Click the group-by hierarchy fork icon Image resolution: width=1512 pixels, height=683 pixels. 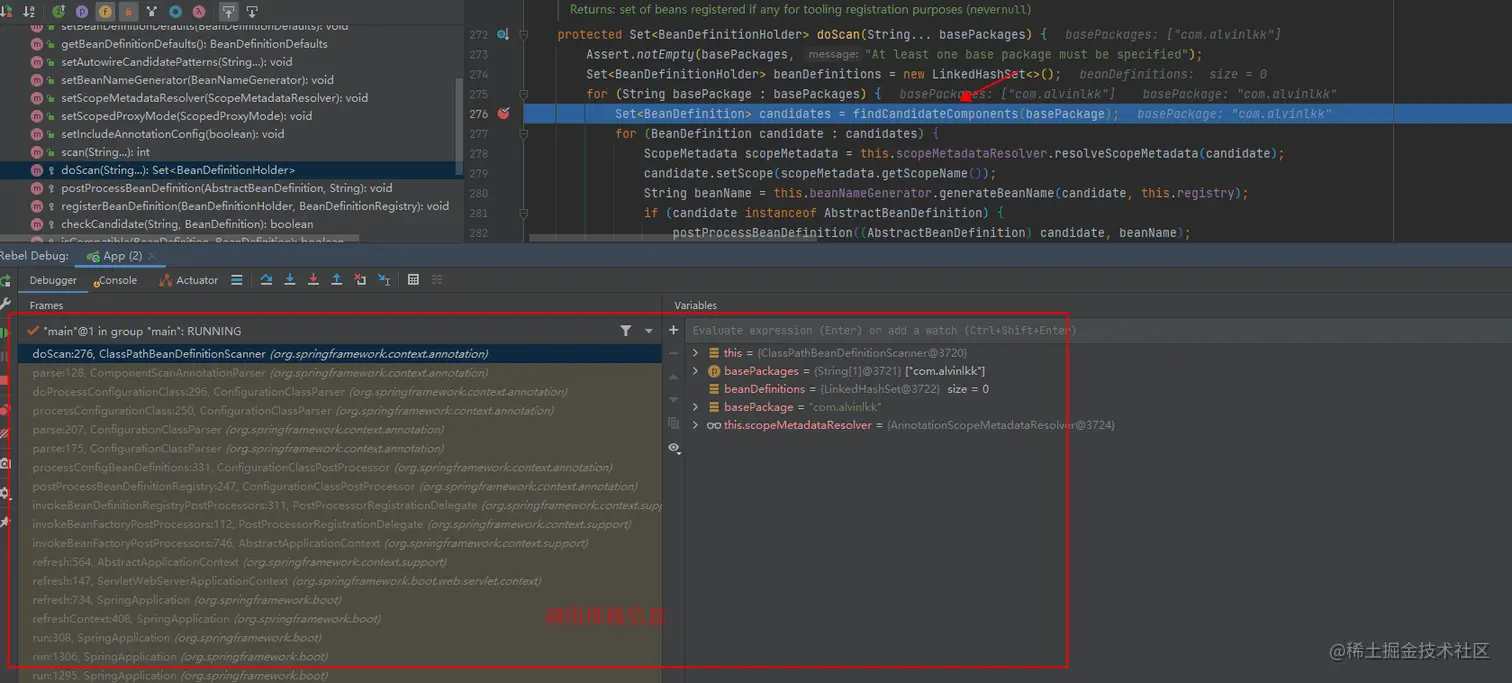pyautogui.click(x=152, y=12)
